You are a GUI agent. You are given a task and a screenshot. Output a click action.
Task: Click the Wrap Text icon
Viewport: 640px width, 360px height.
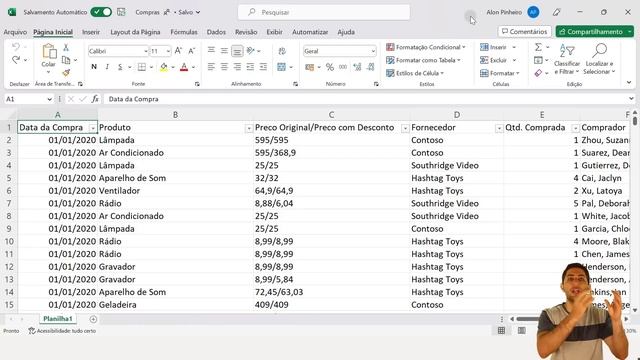(282, 51)
